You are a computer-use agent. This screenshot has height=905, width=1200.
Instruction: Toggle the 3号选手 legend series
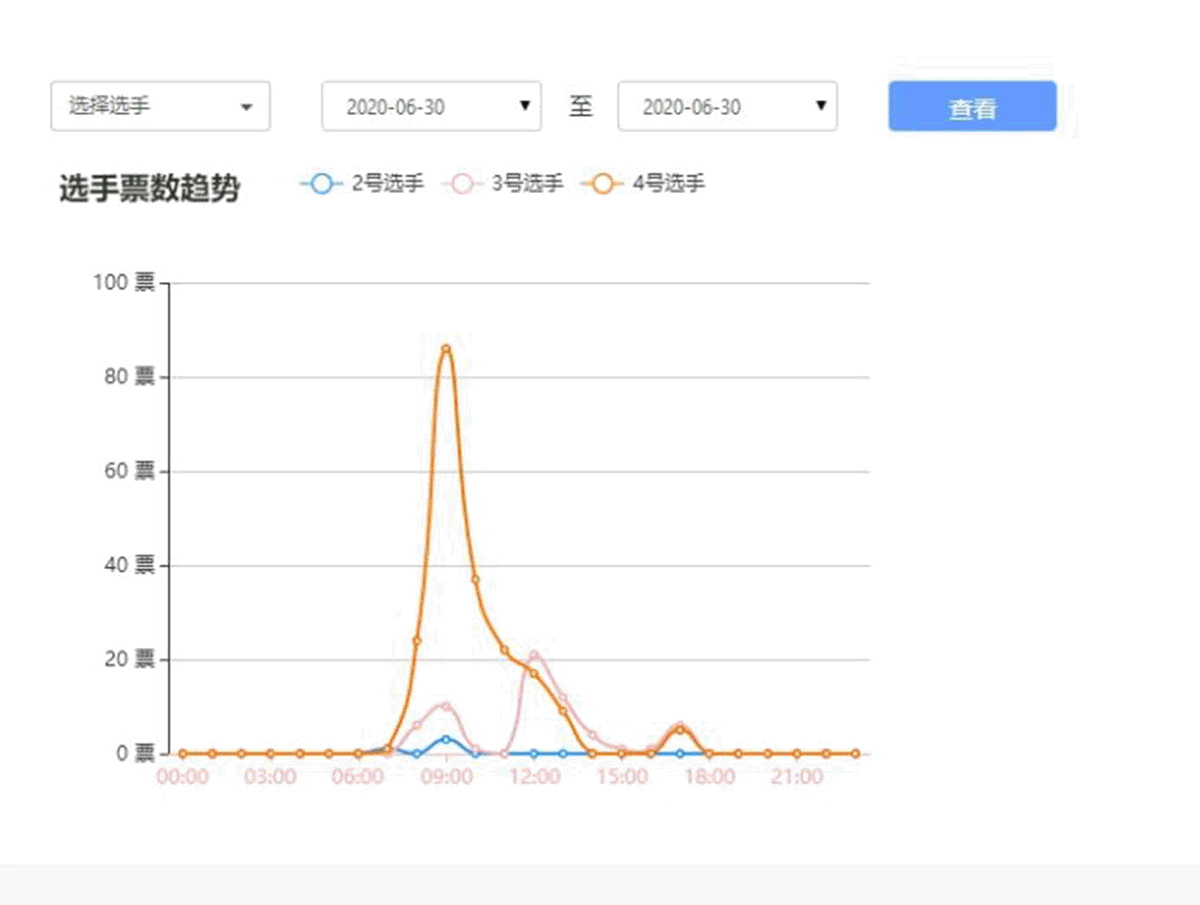pos(502,184)
